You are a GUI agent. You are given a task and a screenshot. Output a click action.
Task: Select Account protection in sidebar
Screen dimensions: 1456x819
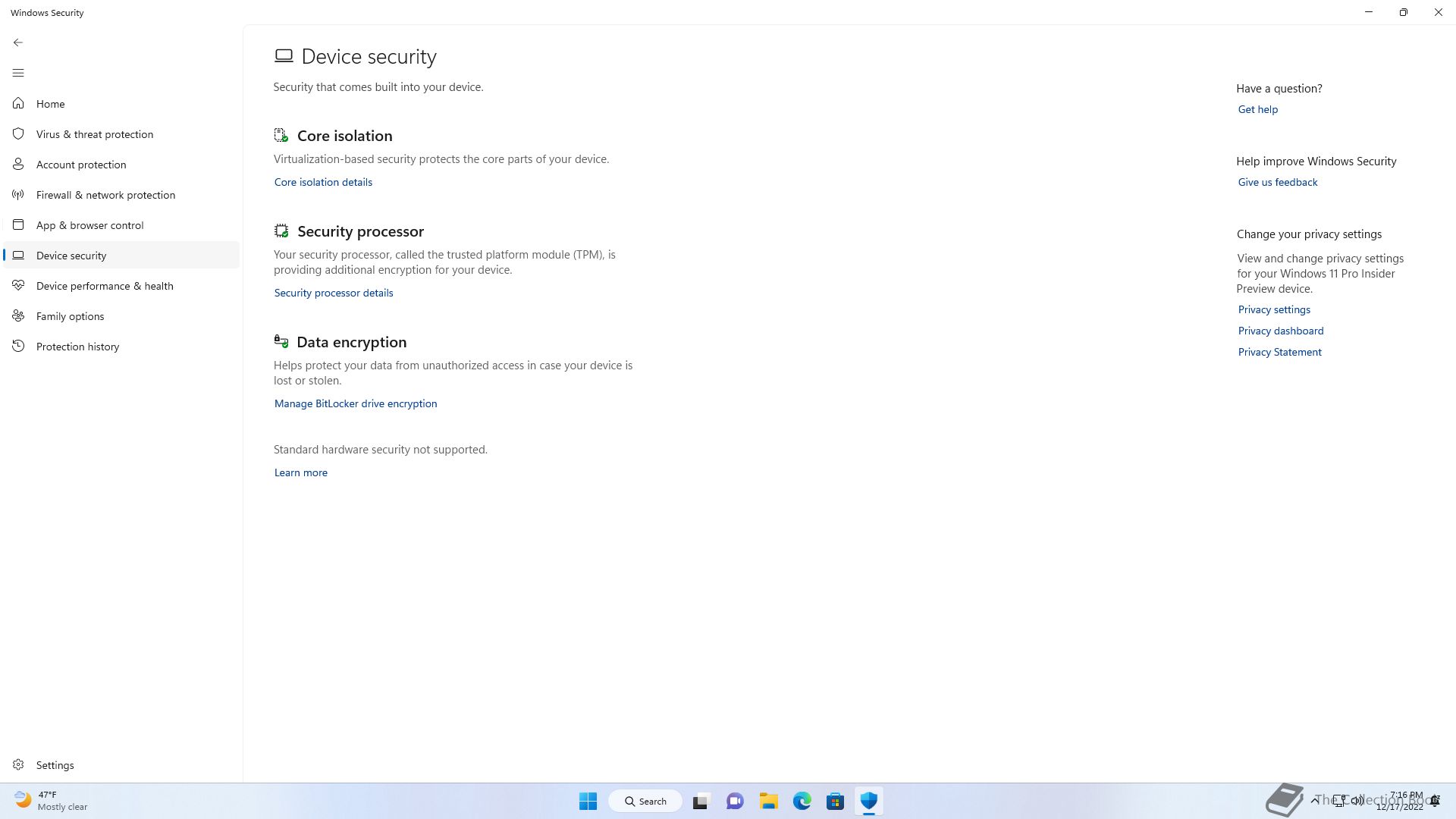(121, 164)
